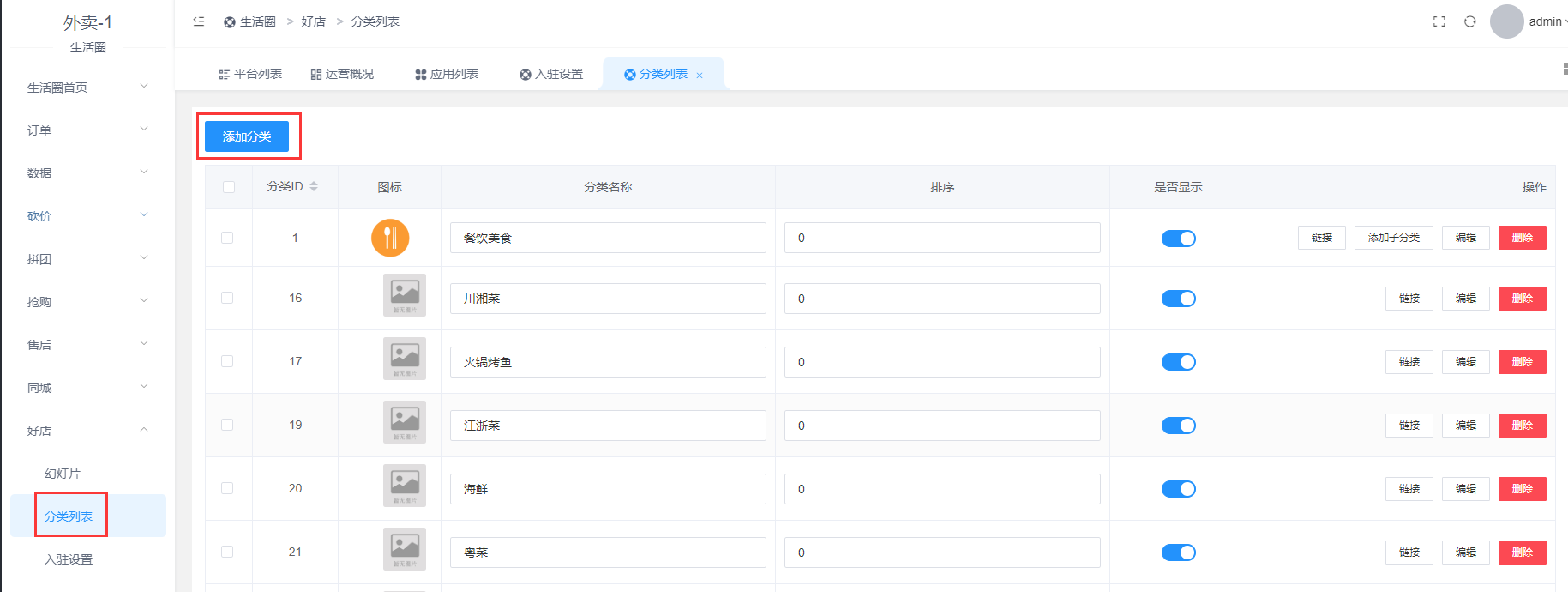Toggle display switch for 火锅烤鱼
This screenshot has width=1568, height=592.
[1179, 362]
